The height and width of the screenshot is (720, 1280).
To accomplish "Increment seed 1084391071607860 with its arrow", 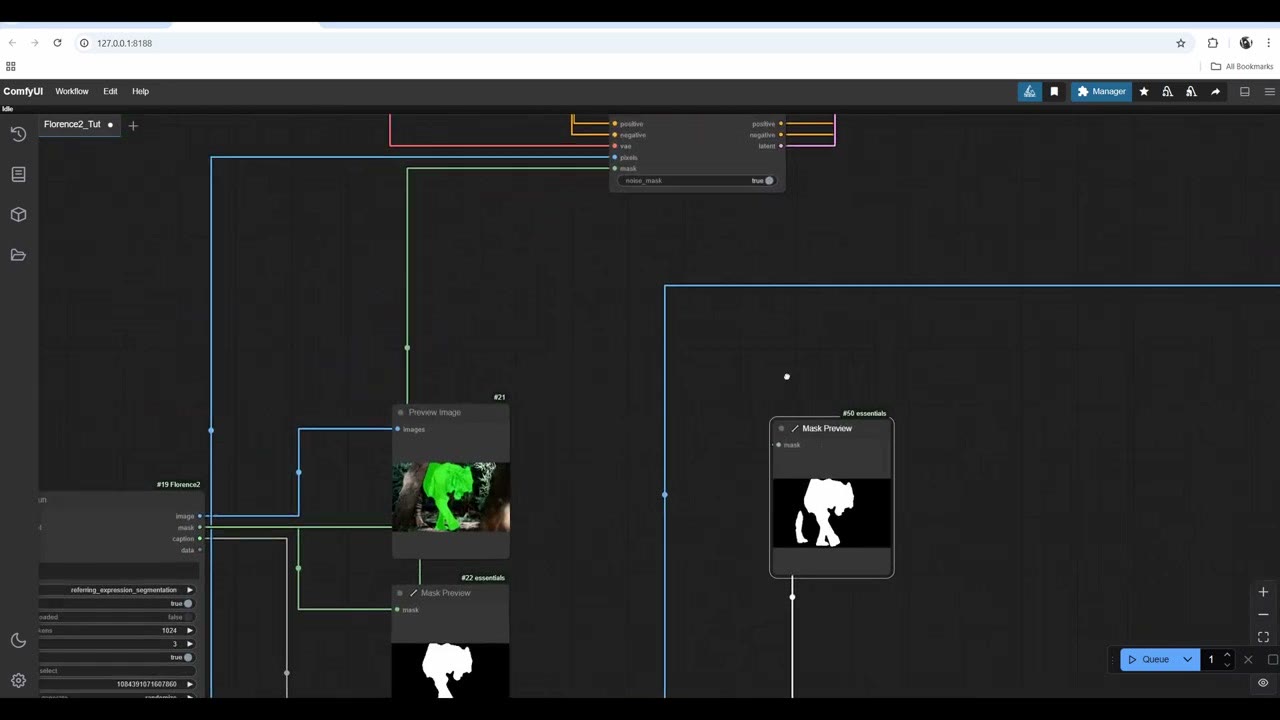I will click(x=190, y=684).
